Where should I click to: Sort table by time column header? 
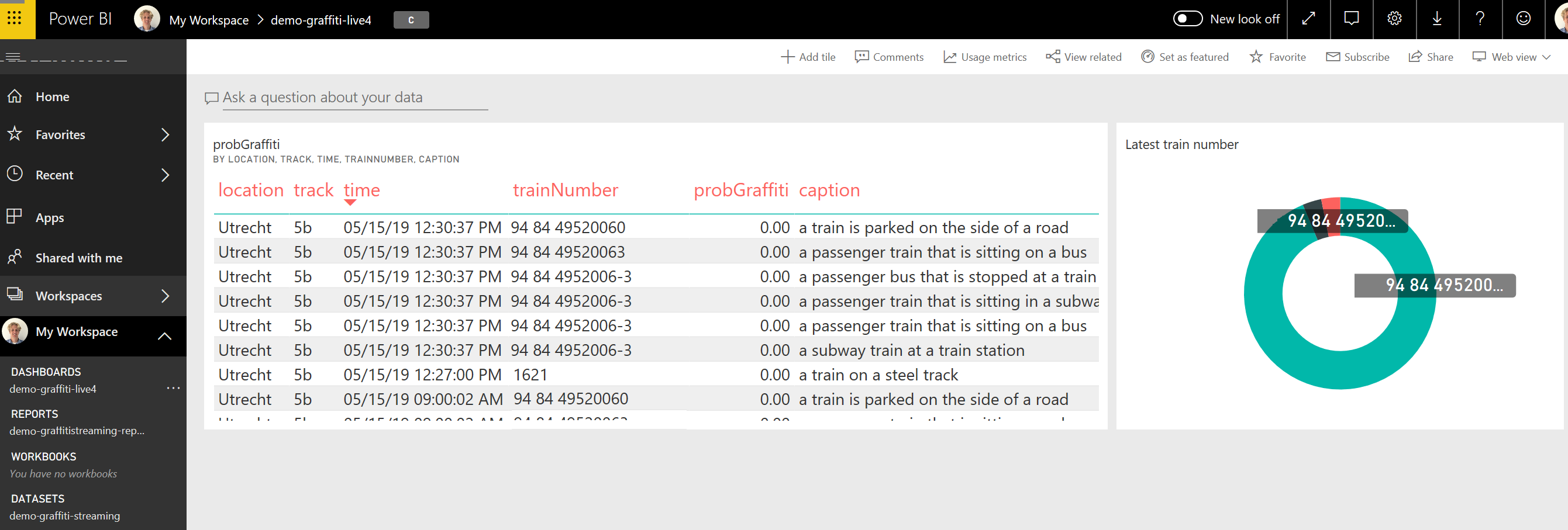point(361,190)
